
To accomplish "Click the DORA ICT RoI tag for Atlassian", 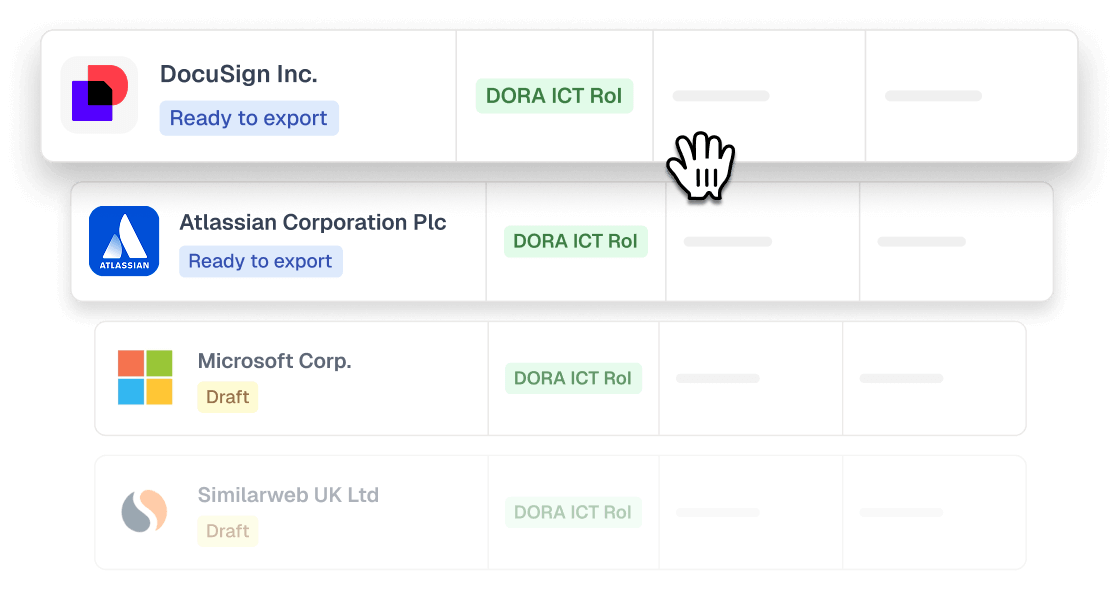I will (575, 241).
